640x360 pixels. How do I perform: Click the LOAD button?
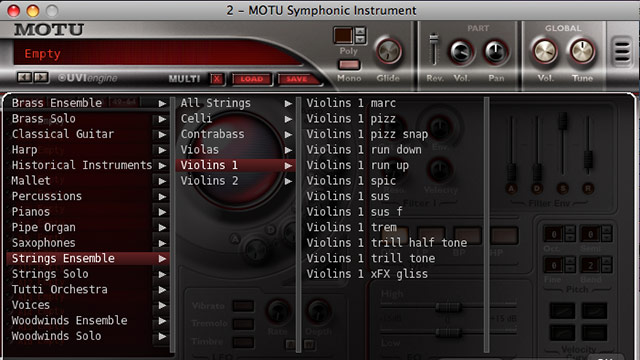point(251,79)
